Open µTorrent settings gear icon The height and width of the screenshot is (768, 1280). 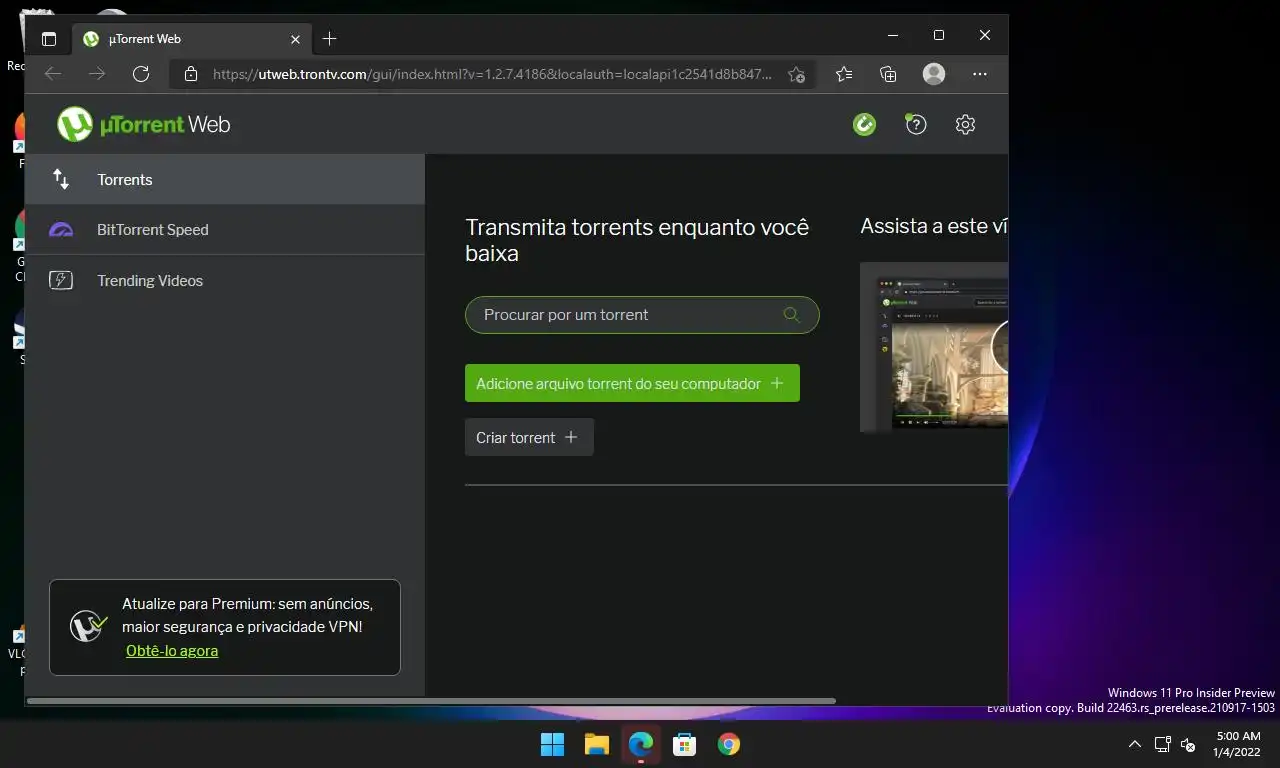[965, 124]
